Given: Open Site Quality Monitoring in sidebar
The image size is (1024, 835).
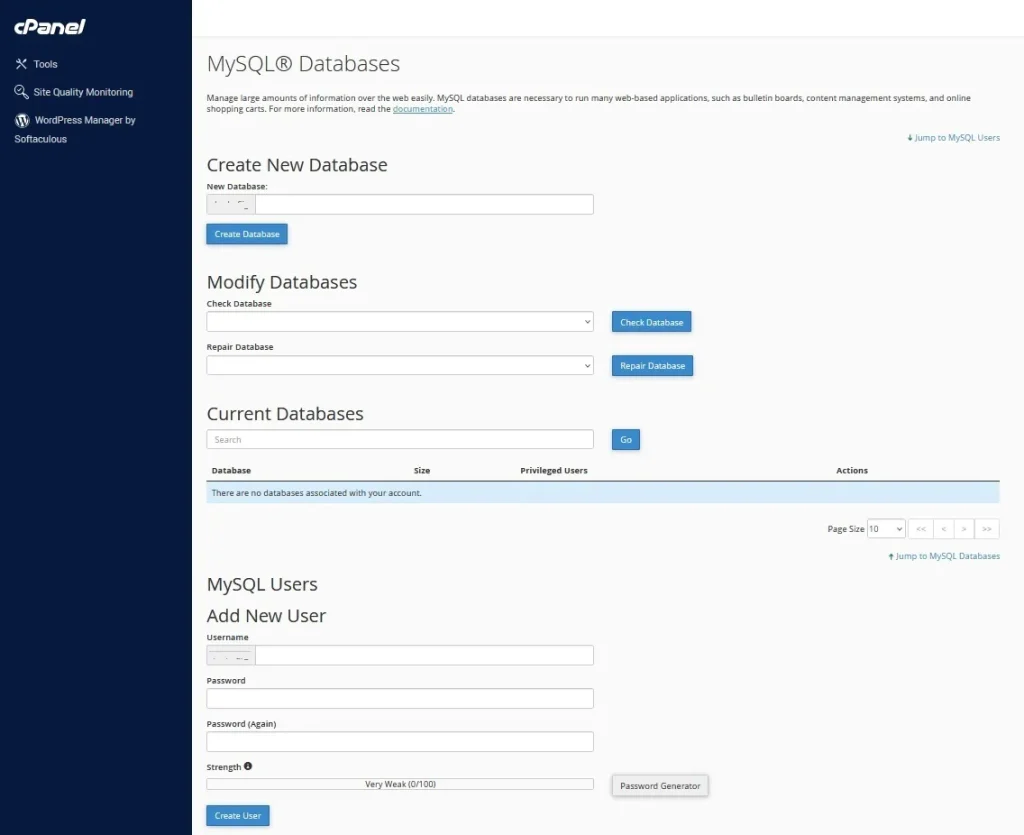Looking at the screenshot, I should coord(82,92).
